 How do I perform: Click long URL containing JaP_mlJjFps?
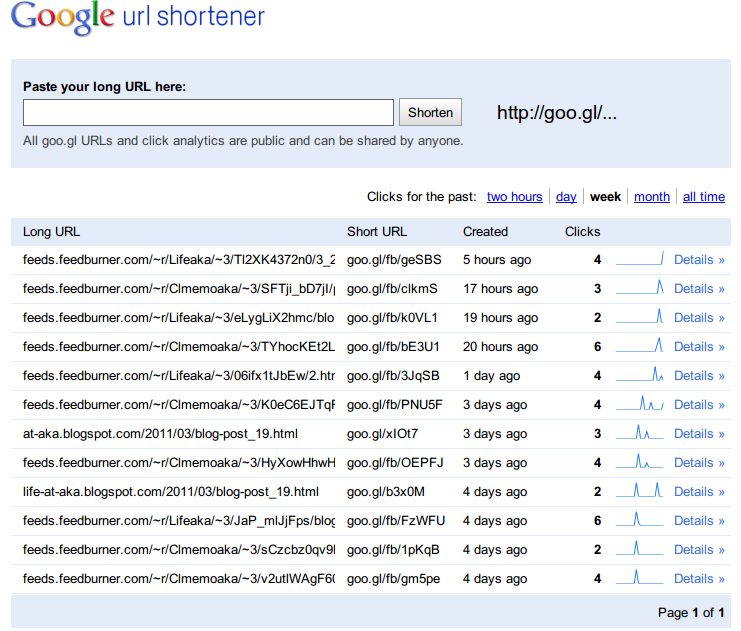179,520
